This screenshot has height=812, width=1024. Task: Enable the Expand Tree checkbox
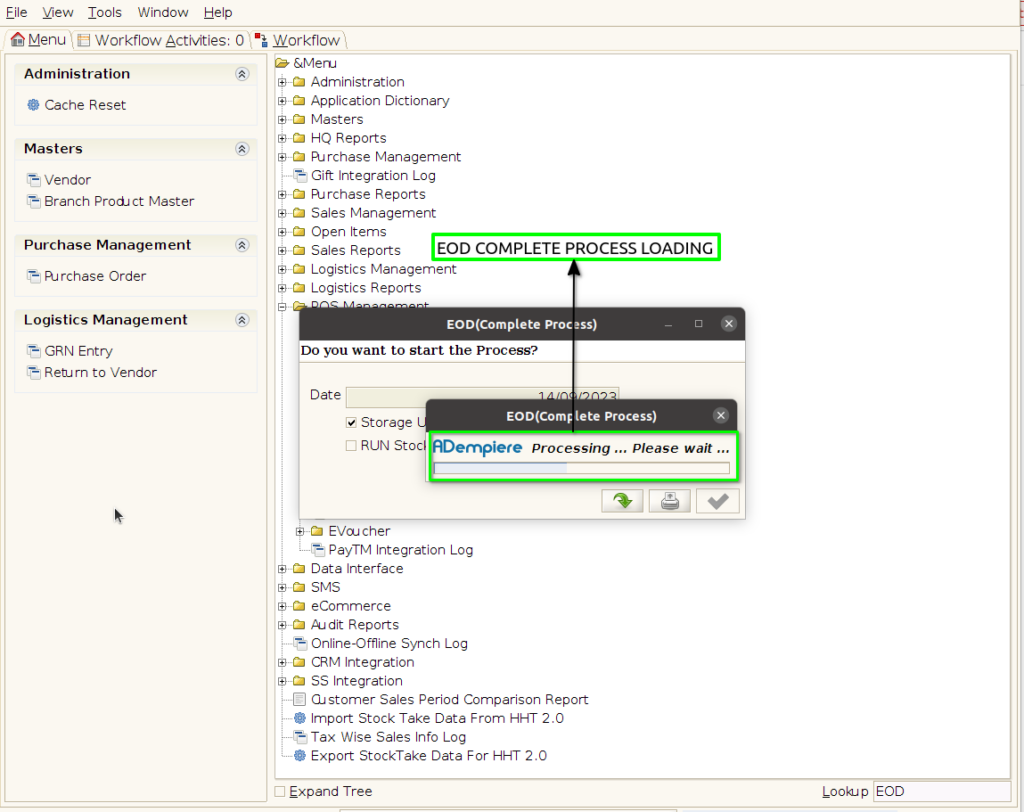(280, 792)
